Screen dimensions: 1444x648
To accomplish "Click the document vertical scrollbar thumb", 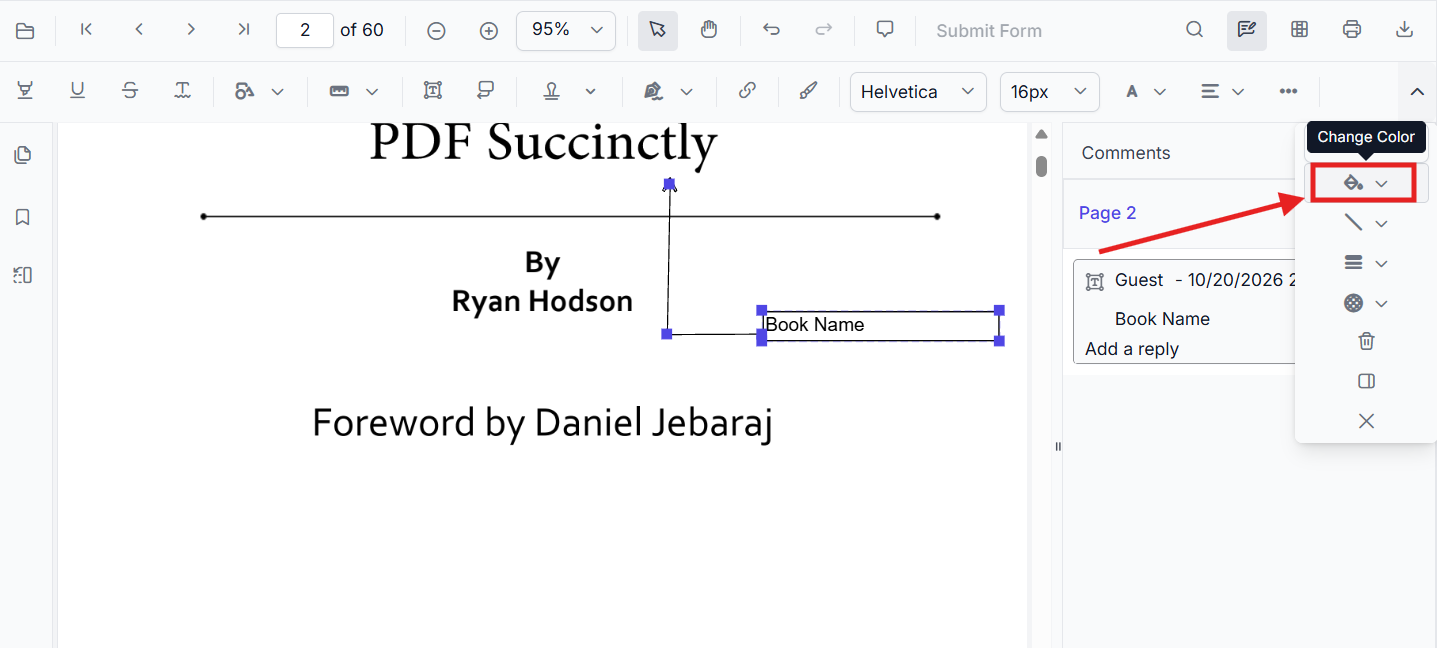I will tap(1041, 166).
